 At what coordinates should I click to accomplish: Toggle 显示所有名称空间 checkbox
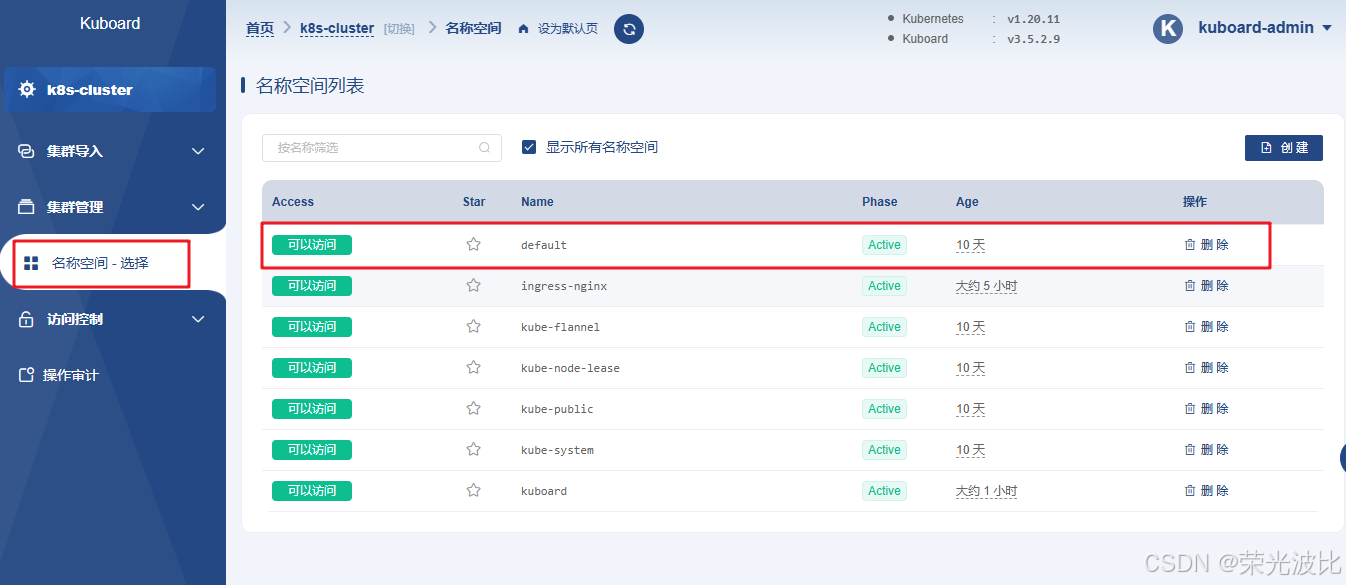tap(529, 147)
